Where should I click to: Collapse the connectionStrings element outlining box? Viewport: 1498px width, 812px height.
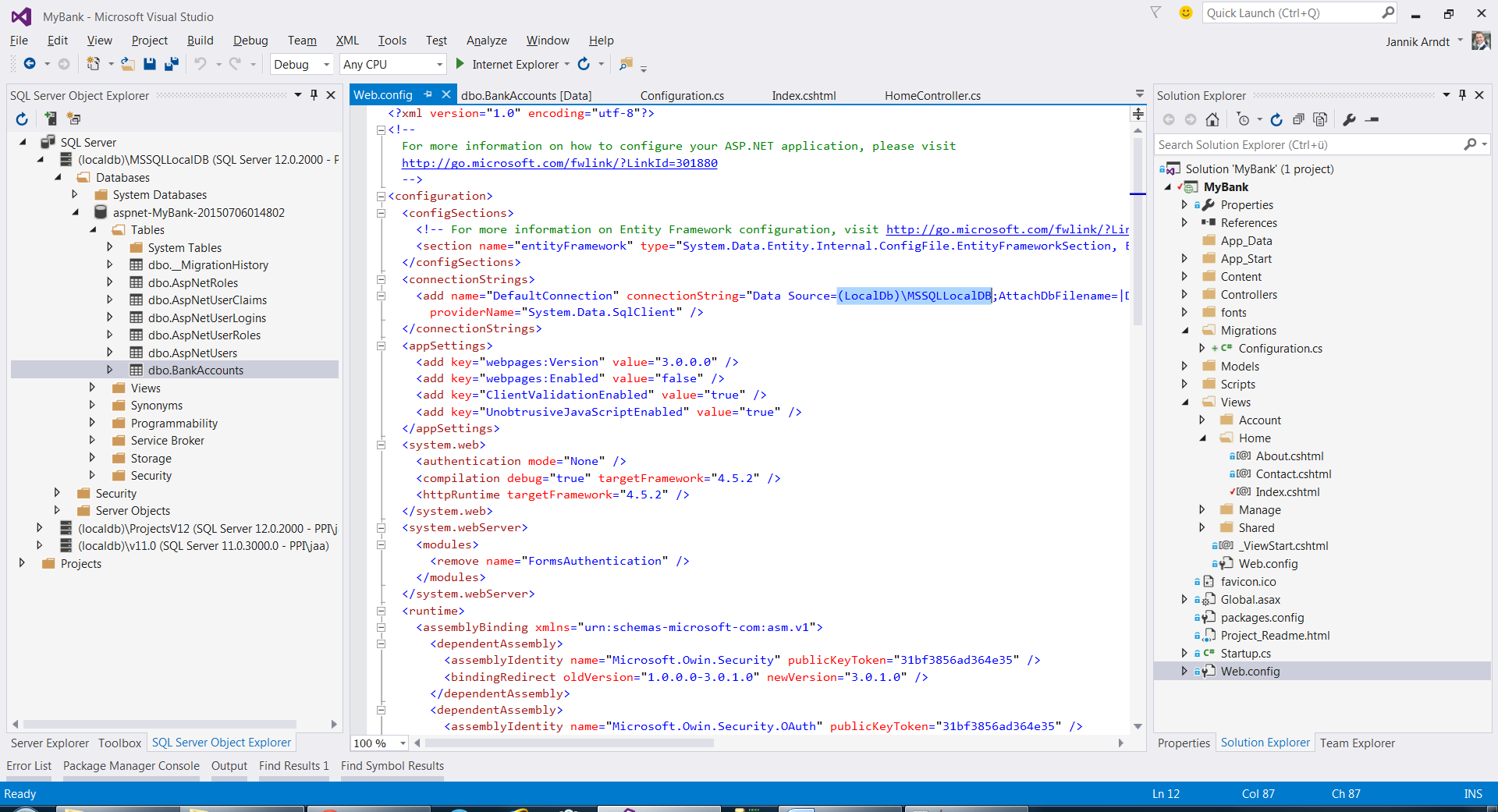(x=382, y=279)
